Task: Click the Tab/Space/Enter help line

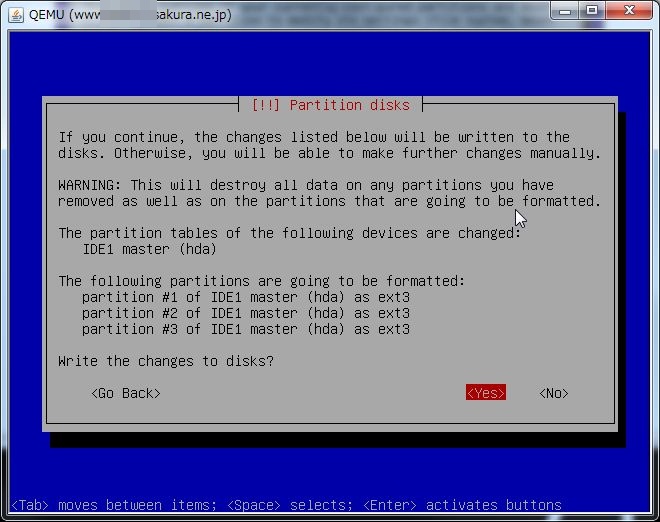Action: tap(286, 505)
